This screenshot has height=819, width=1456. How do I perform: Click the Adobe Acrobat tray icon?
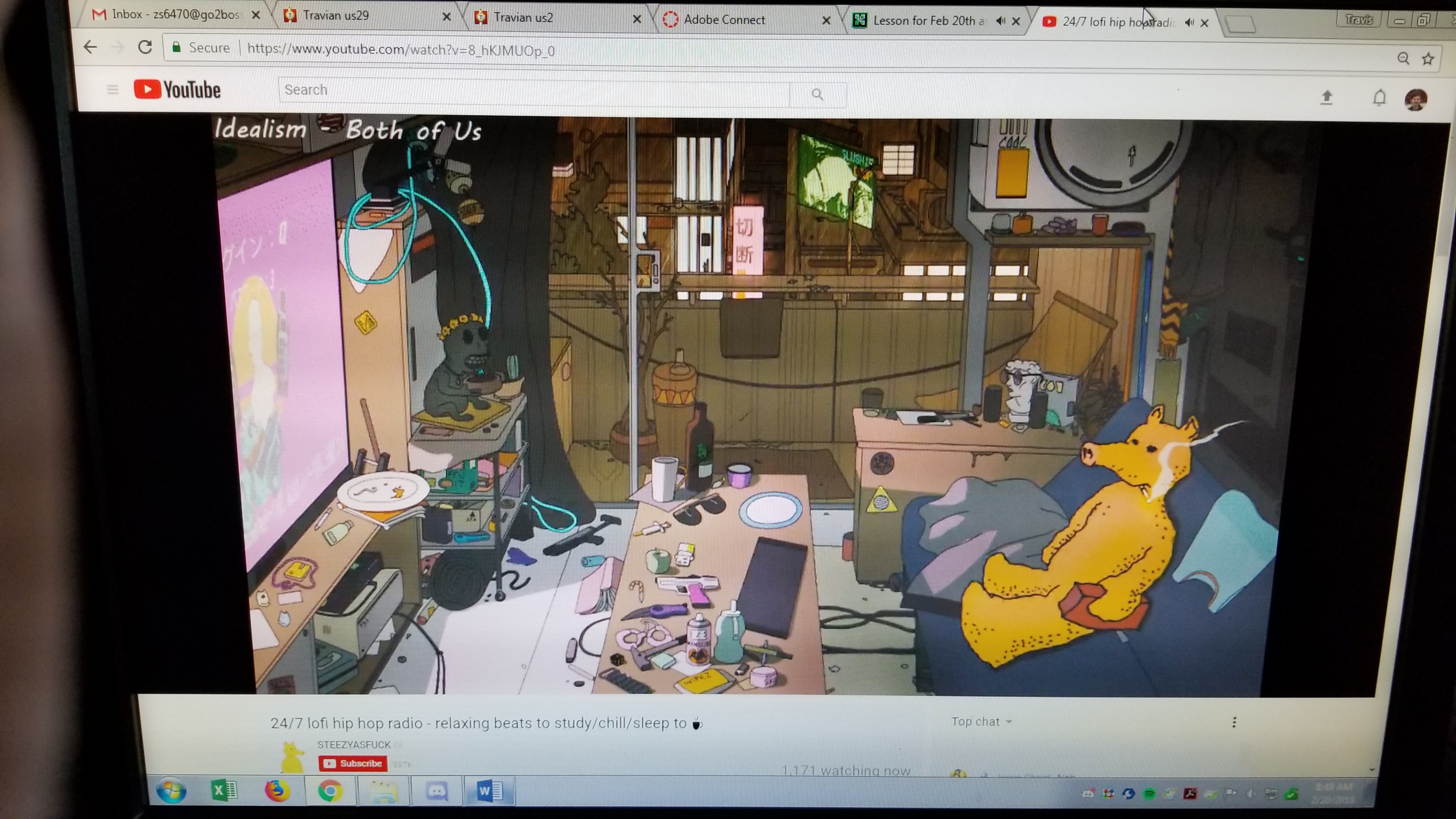click(1190, 794)
